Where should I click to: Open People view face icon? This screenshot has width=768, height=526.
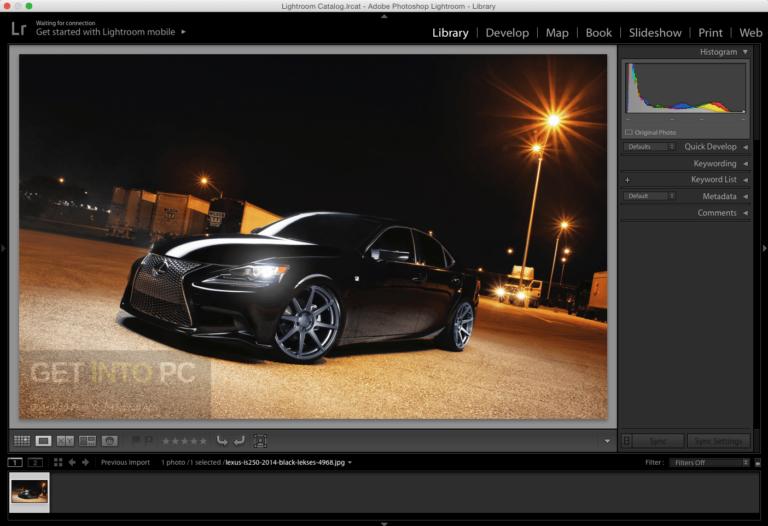coord(110,441)
